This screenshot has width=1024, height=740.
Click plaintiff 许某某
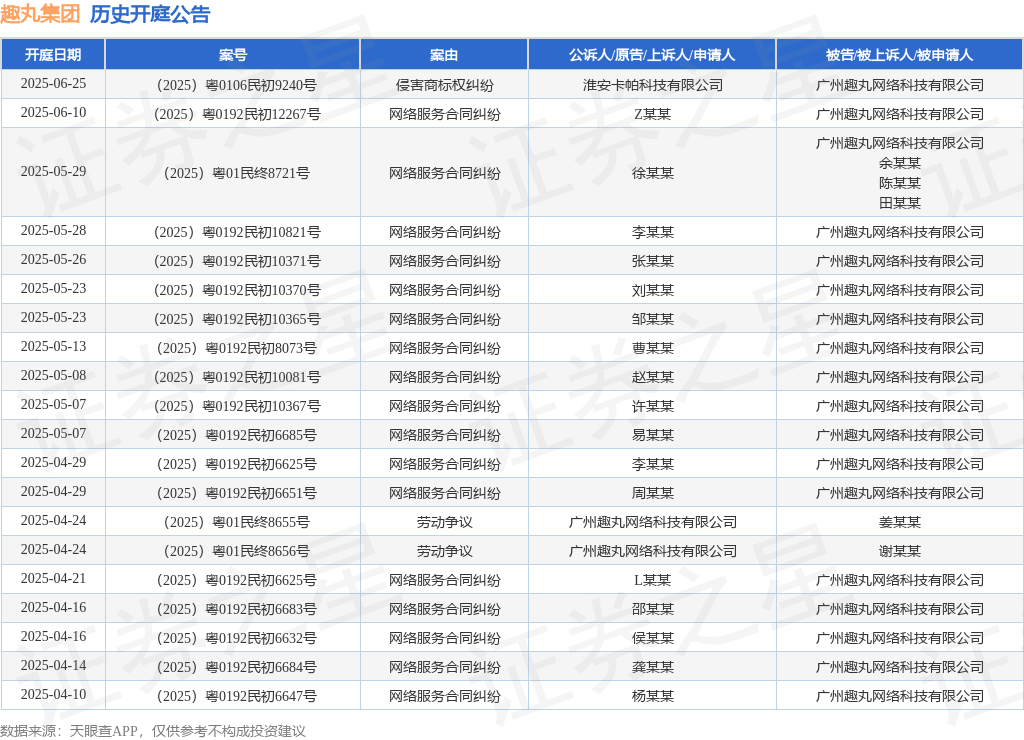coord(652,406)
